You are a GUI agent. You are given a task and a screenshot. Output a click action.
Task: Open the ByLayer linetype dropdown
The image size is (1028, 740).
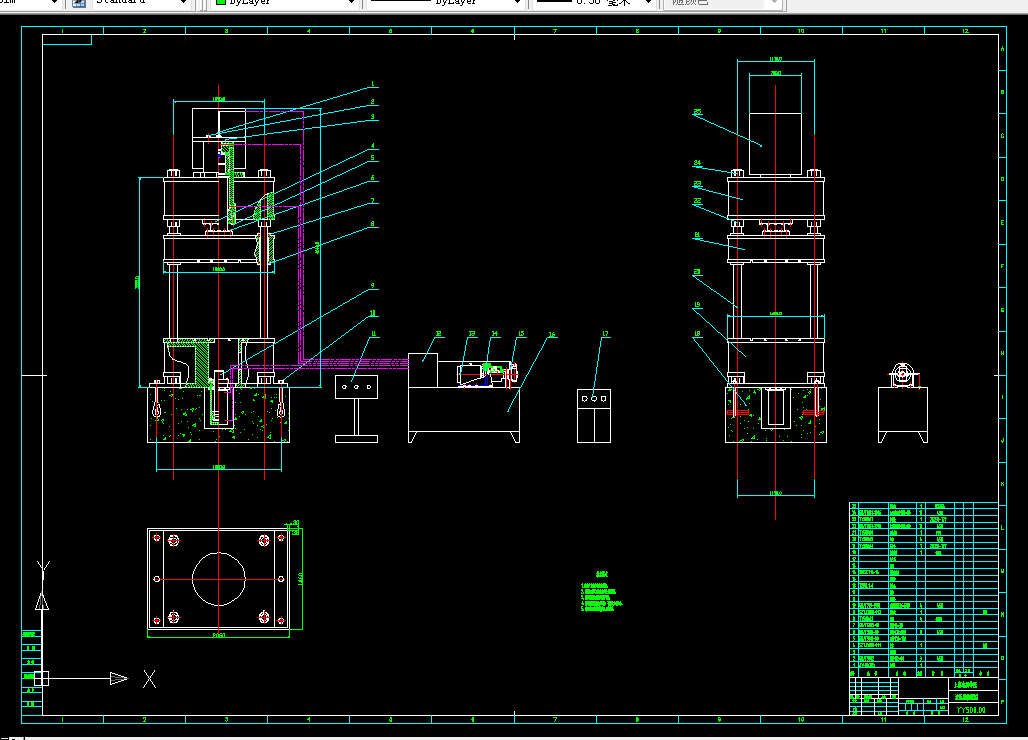point(445,3)
